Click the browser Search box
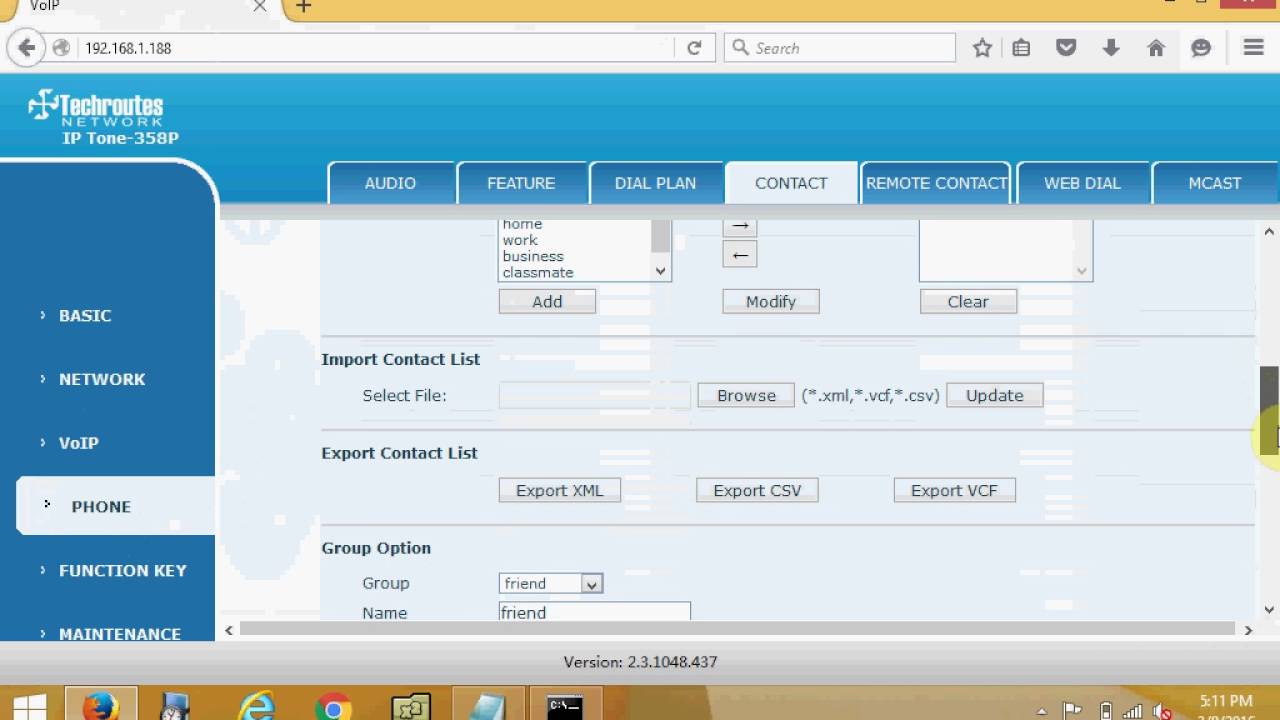This screenshot has width=1280, height=720. tap(840, 48)
